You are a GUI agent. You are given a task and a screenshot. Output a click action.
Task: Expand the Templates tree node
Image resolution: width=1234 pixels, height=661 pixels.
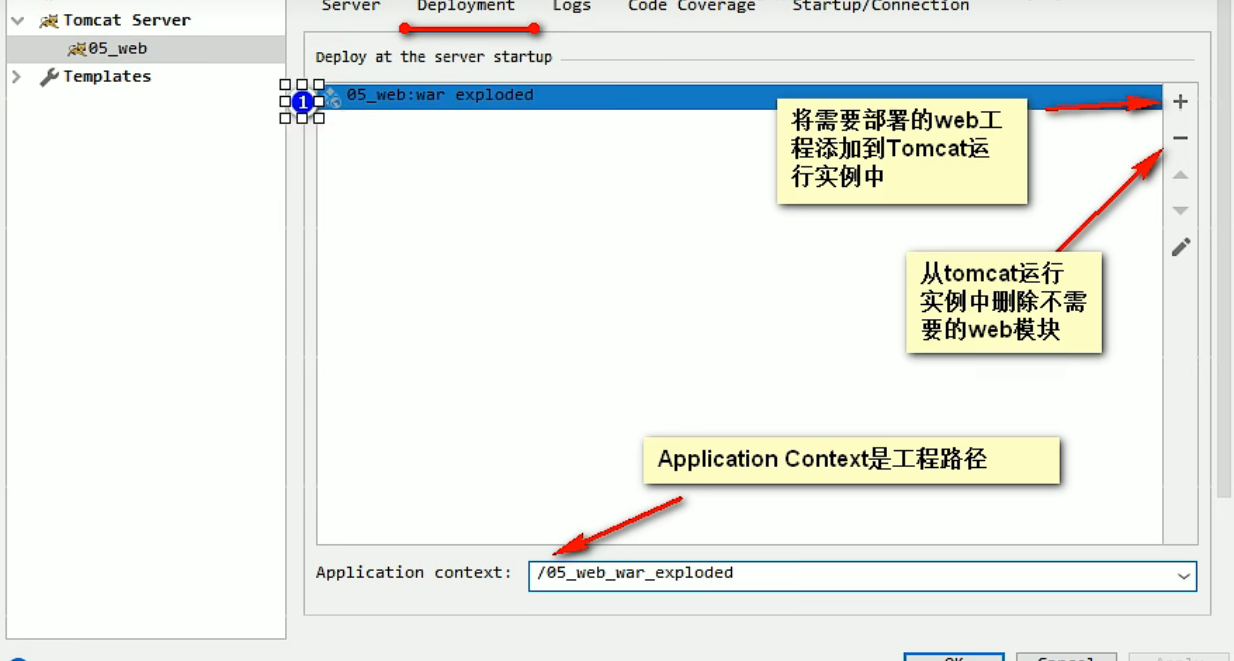17,77
